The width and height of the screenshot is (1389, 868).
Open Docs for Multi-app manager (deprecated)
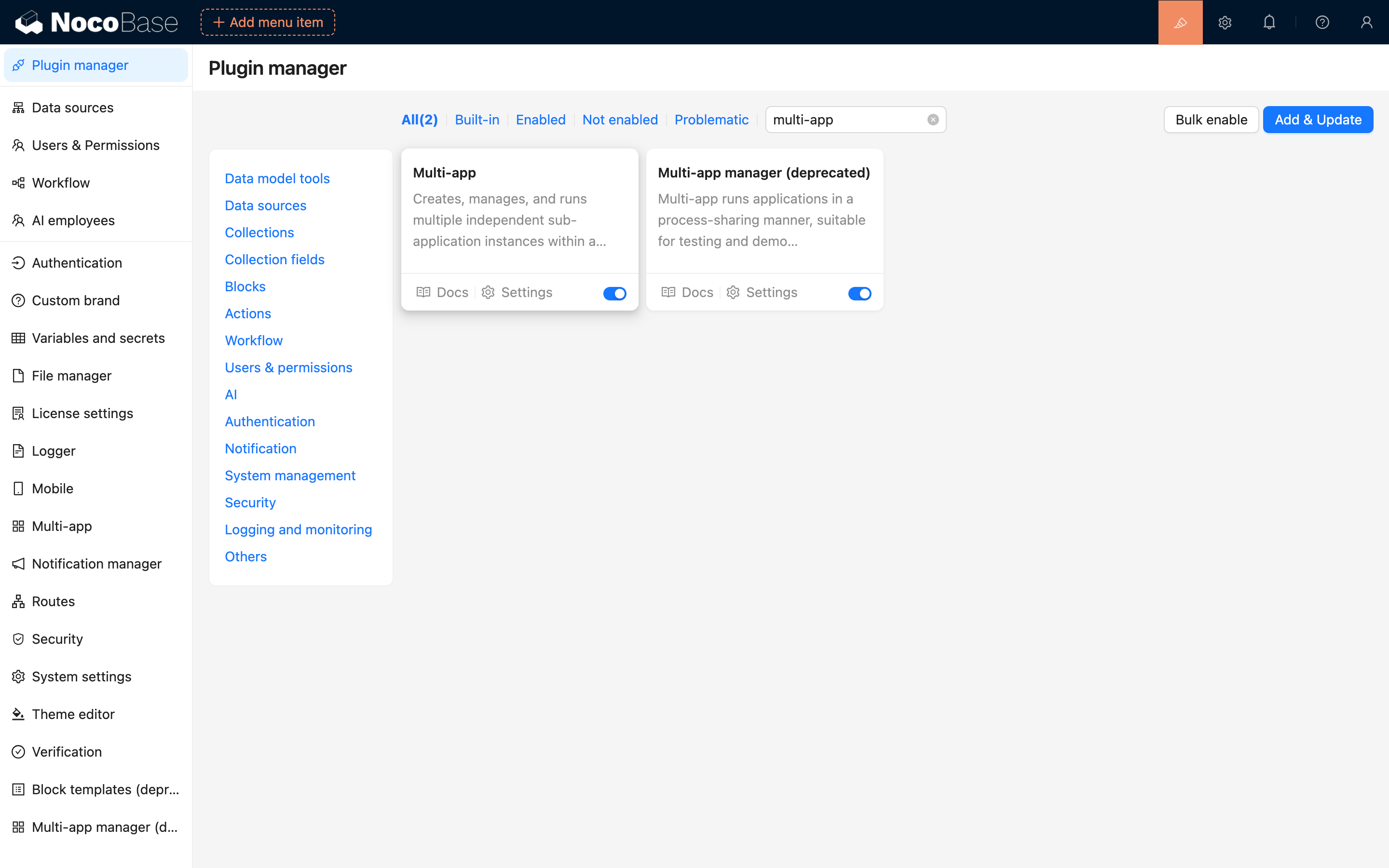tap(687, 293)
